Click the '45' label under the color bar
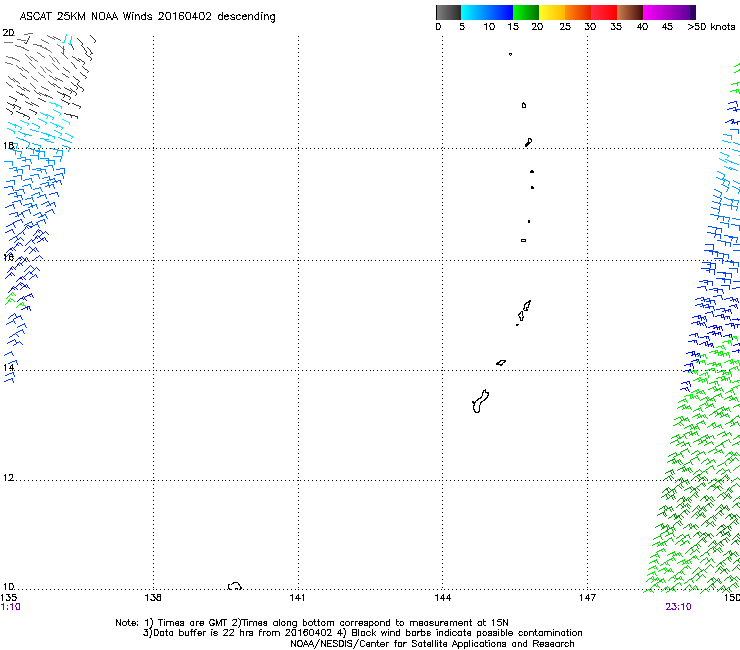This screenshot has width=740, height=650. pos(667,27)
